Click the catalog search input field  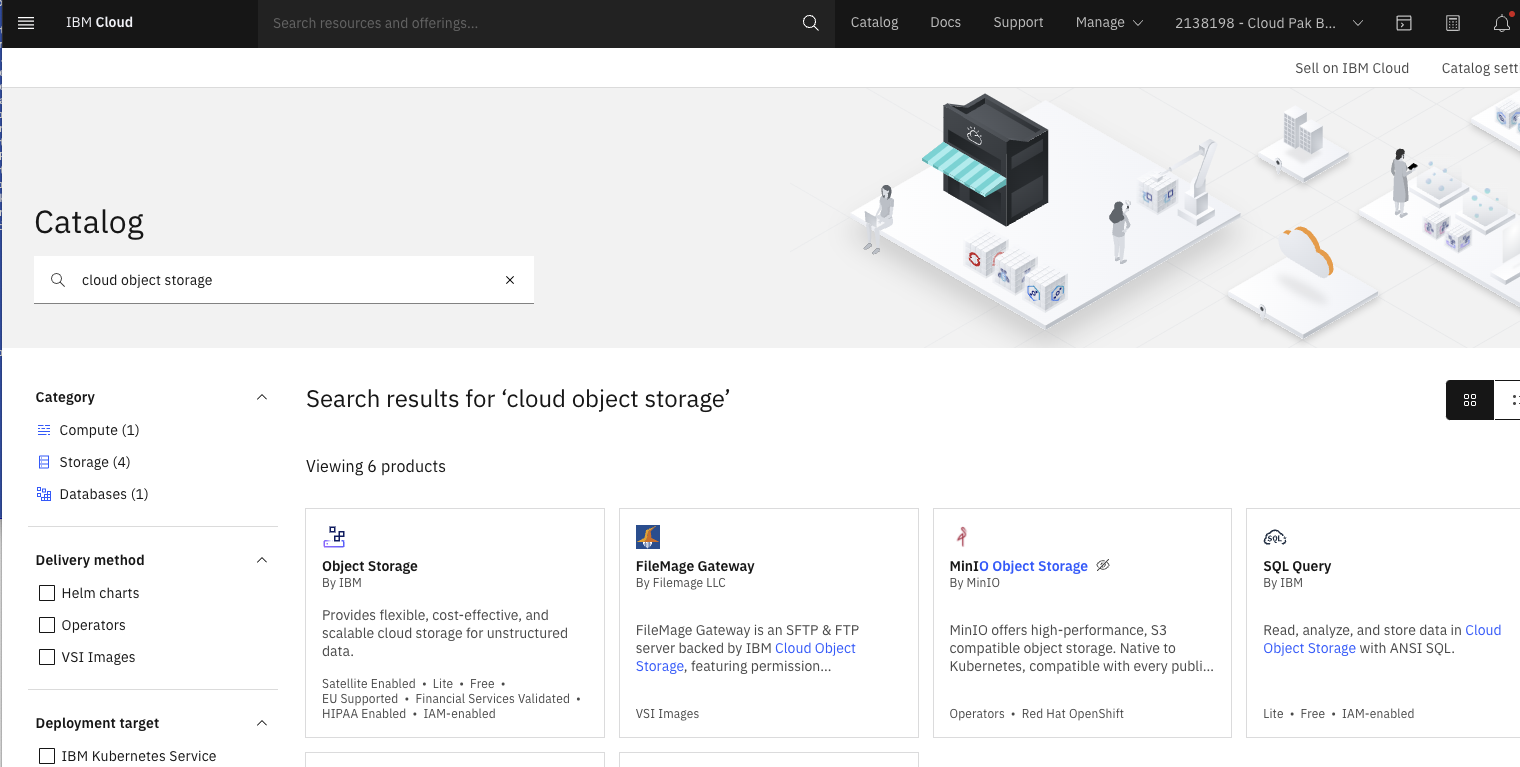pos(284,280)
